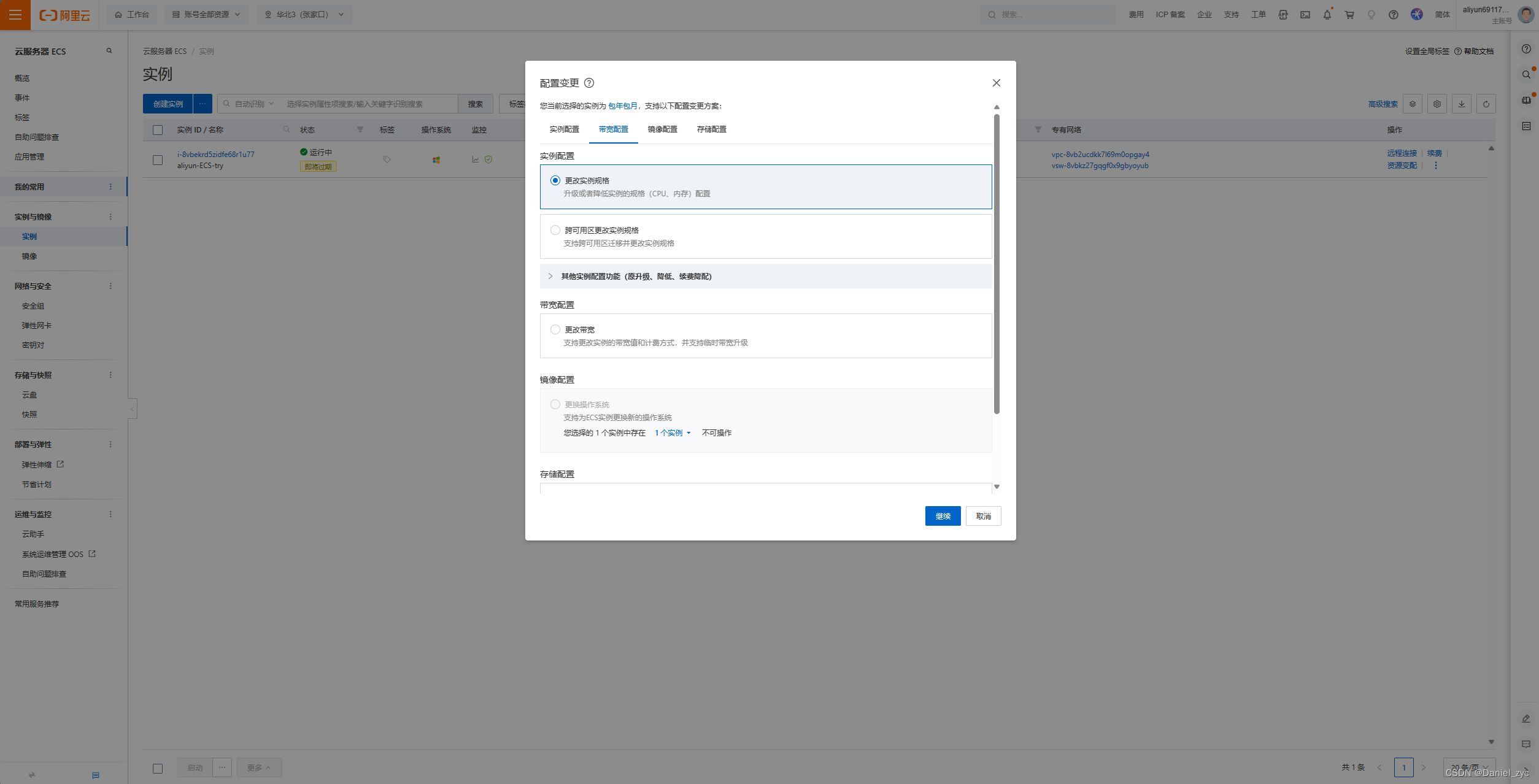Check the instance row checkbox

click(158, 159)
